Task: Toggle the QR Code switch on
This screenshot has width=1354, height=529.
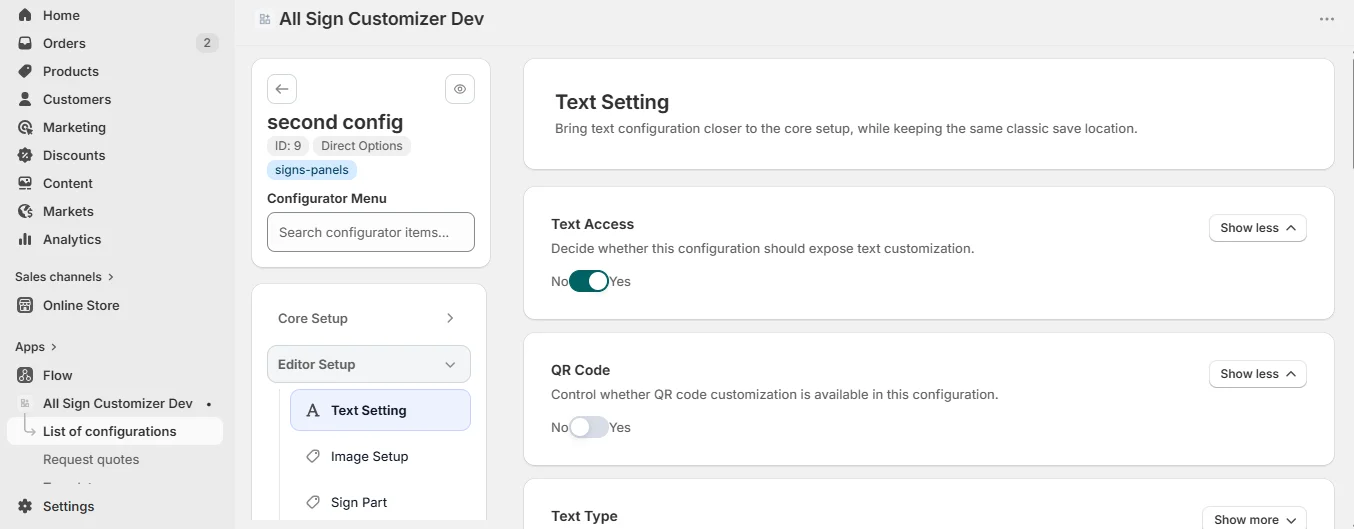Action: 588,427
